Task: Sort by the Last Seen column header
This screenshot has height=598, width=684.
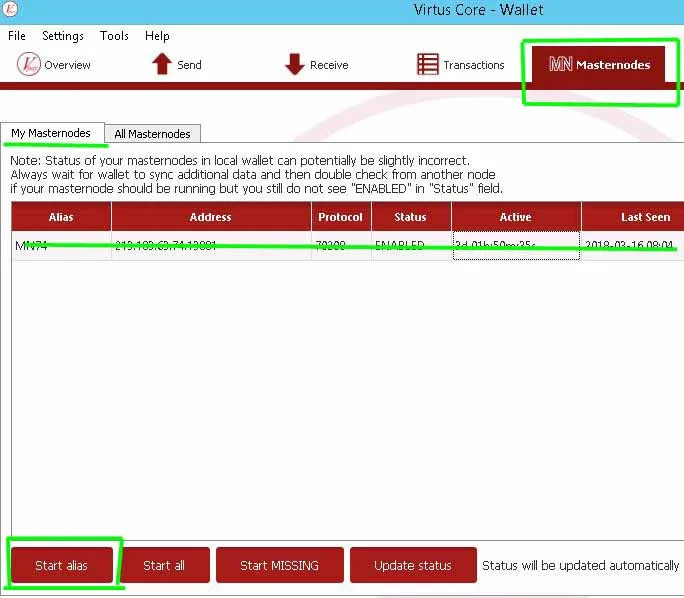Action: pyautogui.click(x=633, y=217)
